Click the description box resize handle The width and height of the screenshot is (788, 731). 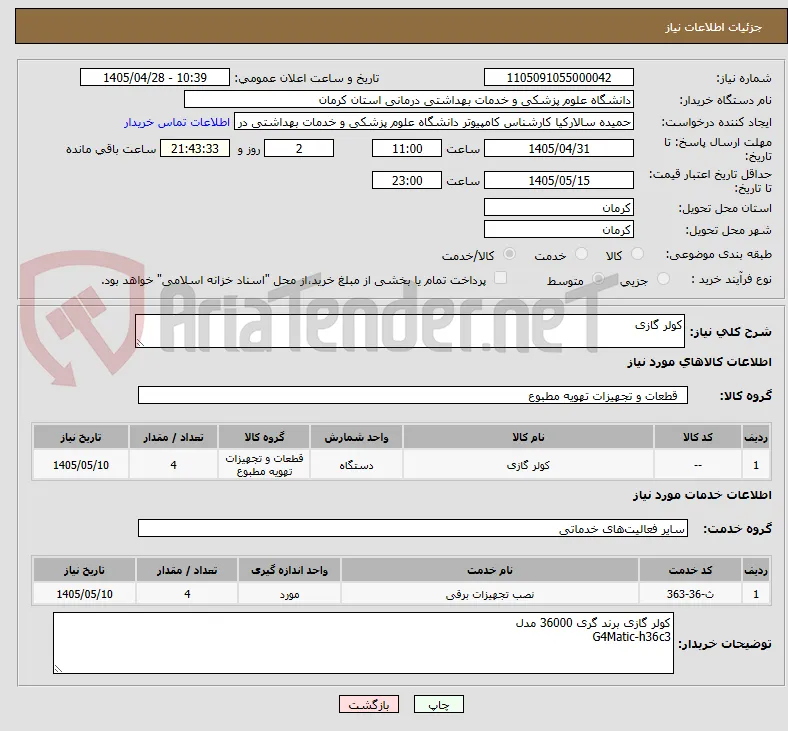[x=140, y=342]
